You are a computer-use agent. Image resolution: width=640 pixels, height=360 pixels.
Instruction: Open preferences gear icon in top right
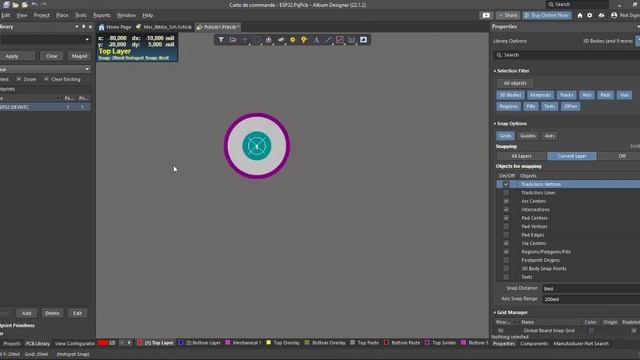coord(590,15)
